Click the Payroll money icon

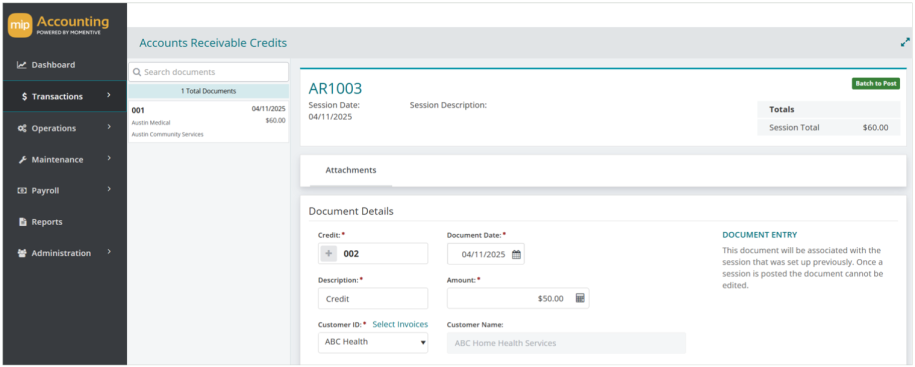[x=22, y=191]
